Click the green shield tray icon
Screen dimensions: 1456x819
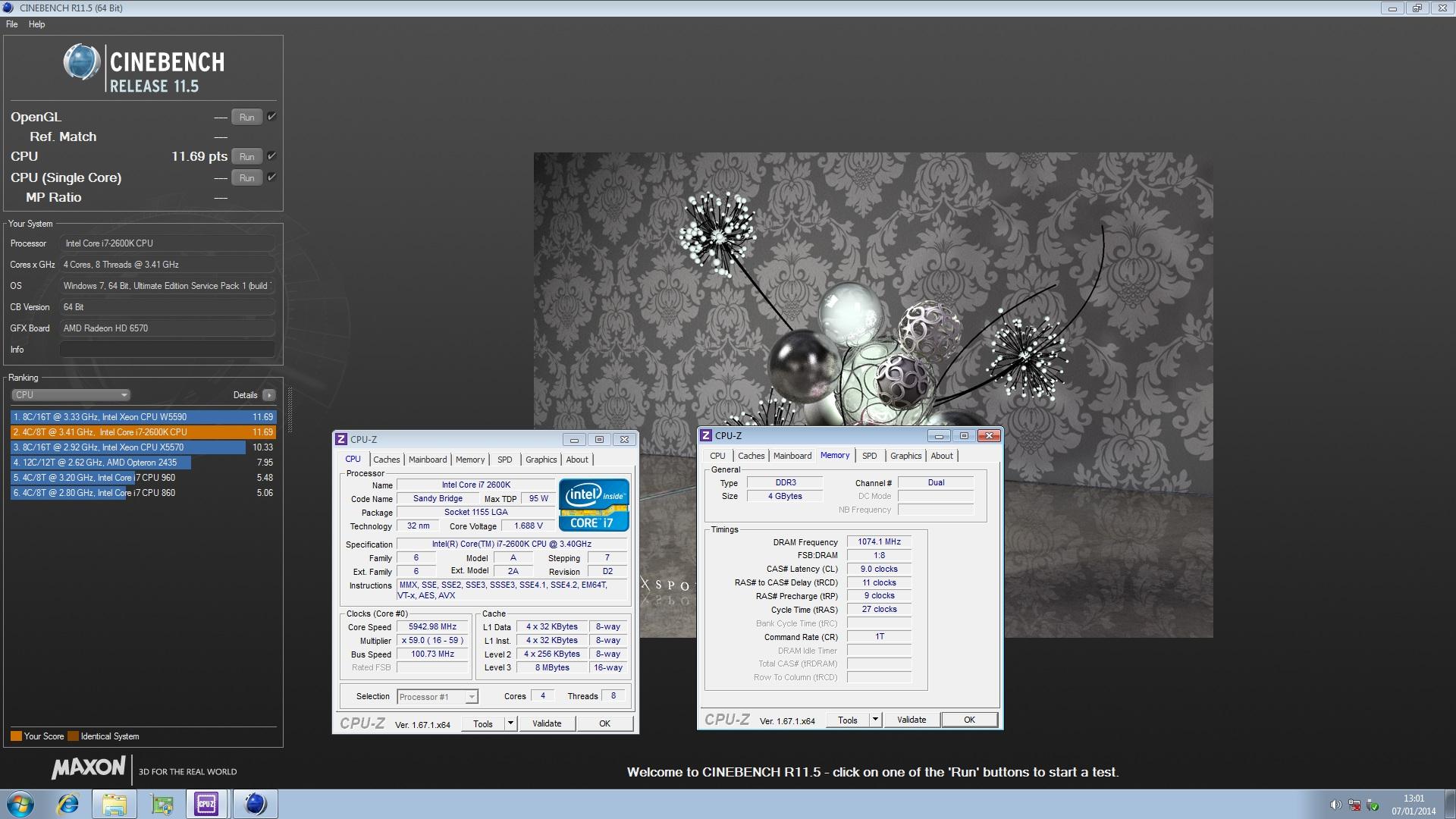click(1373, 805)
